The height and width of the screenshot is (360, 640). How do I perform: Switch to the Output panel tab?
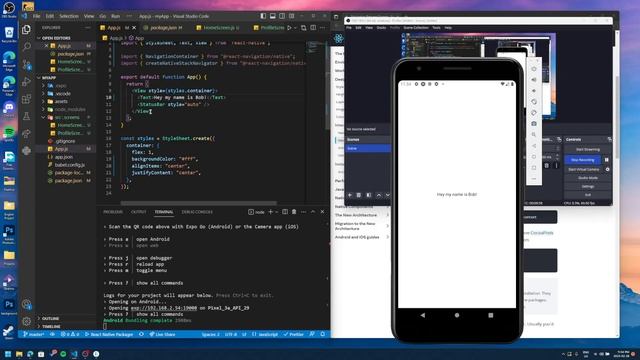[x=138, y=212]
